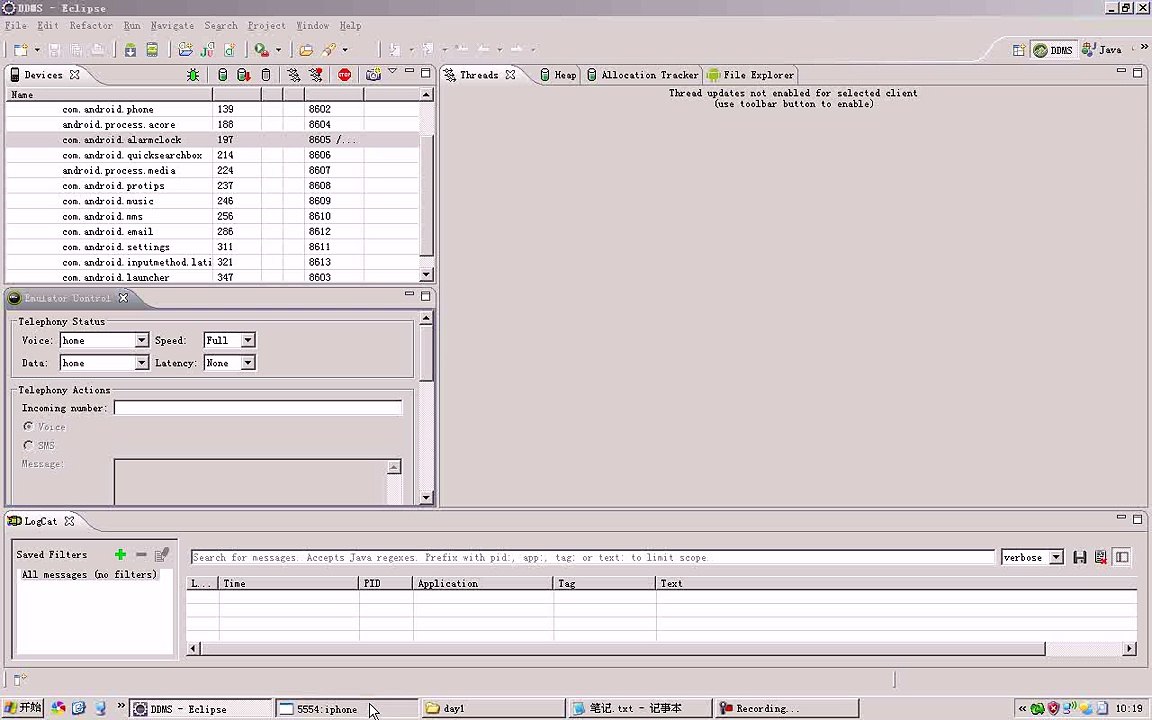Switch to DDMS perspective button
Screen dimensions: 1152x720
click(x=1053, y=50)
